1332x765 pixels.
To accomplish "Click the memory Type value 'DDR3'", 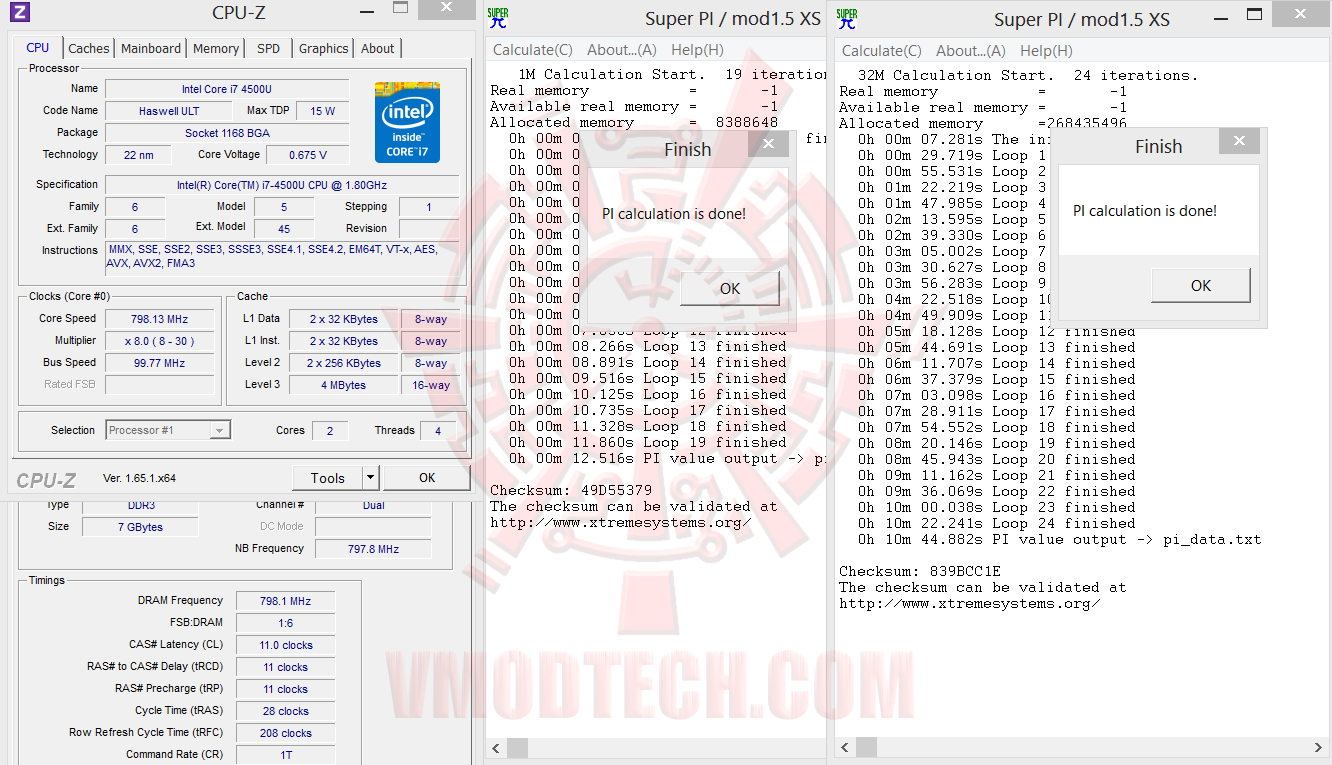I will (141, 505).
